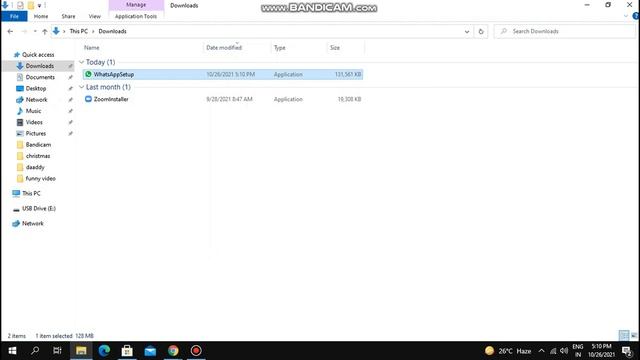Open Music folder in the sidebar
Image resolution: width=640 pixels, height=360 pixels.
click(x=33, y=111)
